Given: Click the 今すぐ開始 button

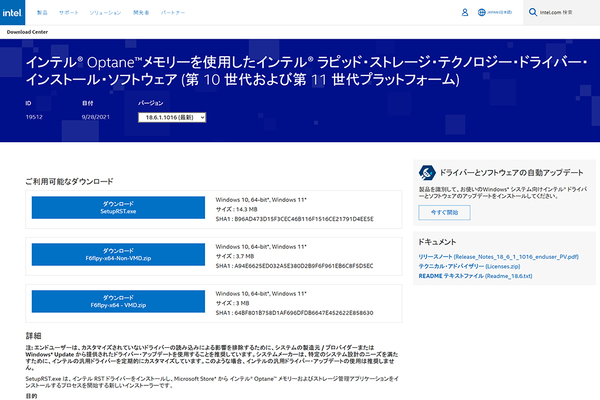Looking at the screenshot, I should tap(444, 212).
